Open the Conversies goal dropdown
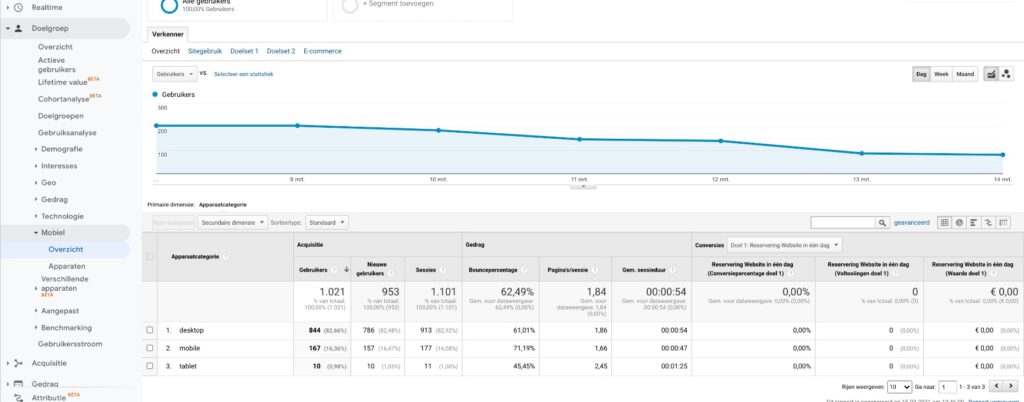Viewport: 1024px width, 402px height. pyautogui.click(x=784, y=245)
